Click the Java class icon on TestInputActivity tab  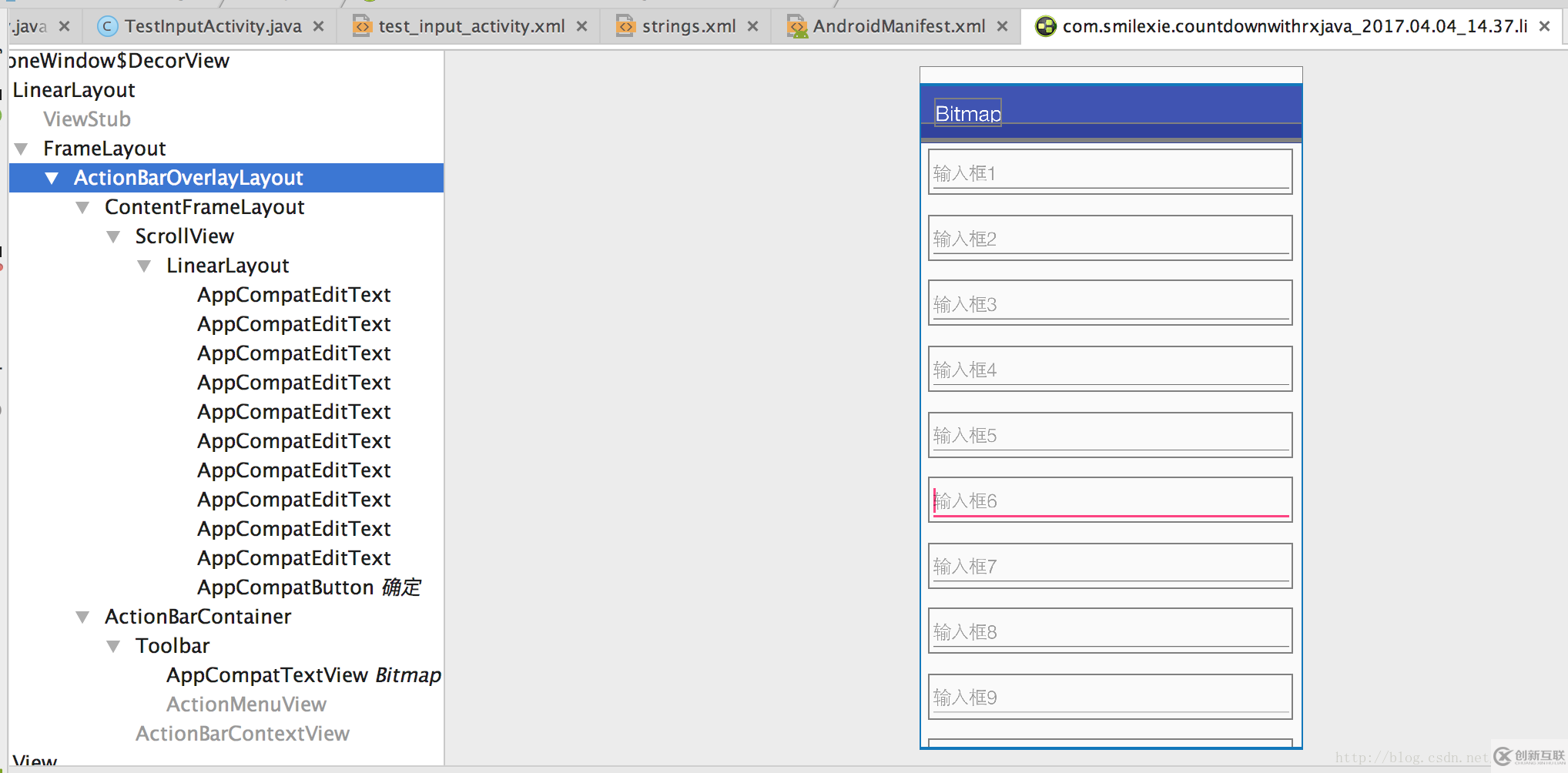[x=108, y=26]
